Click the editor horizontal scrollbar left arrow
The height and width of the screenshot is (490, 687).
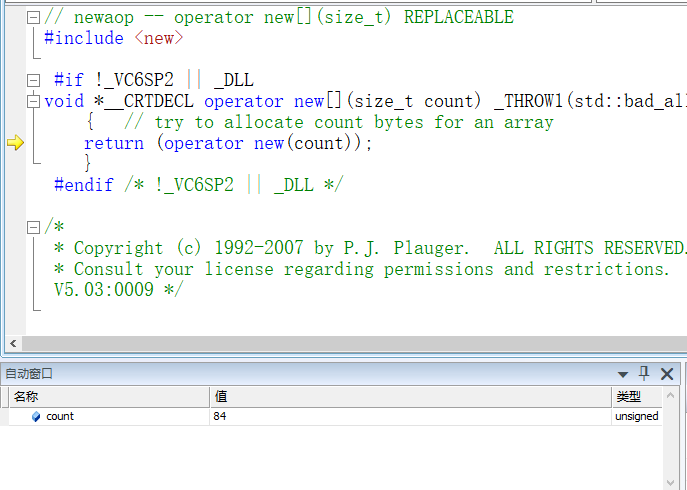[x=13, y=344]
